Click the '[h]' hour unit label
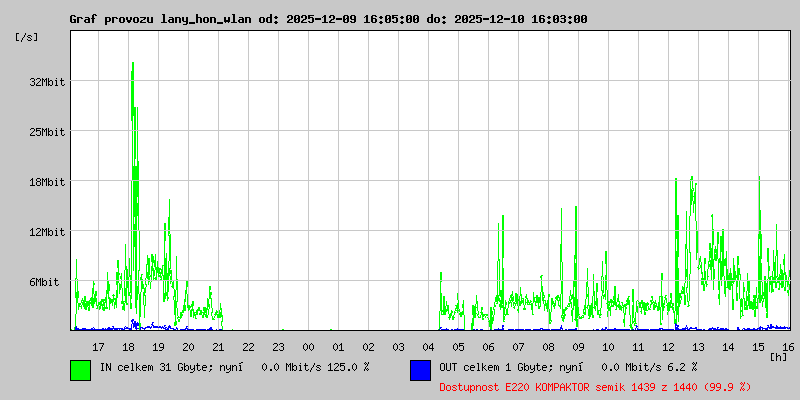 coord(779,357)
